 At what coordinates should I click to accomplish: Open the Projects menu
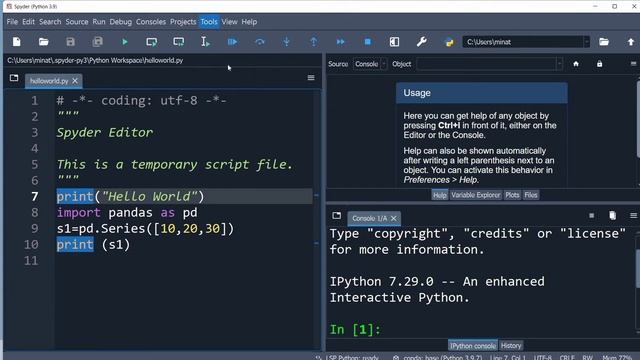pyautogui.click(x=183, y=22)
